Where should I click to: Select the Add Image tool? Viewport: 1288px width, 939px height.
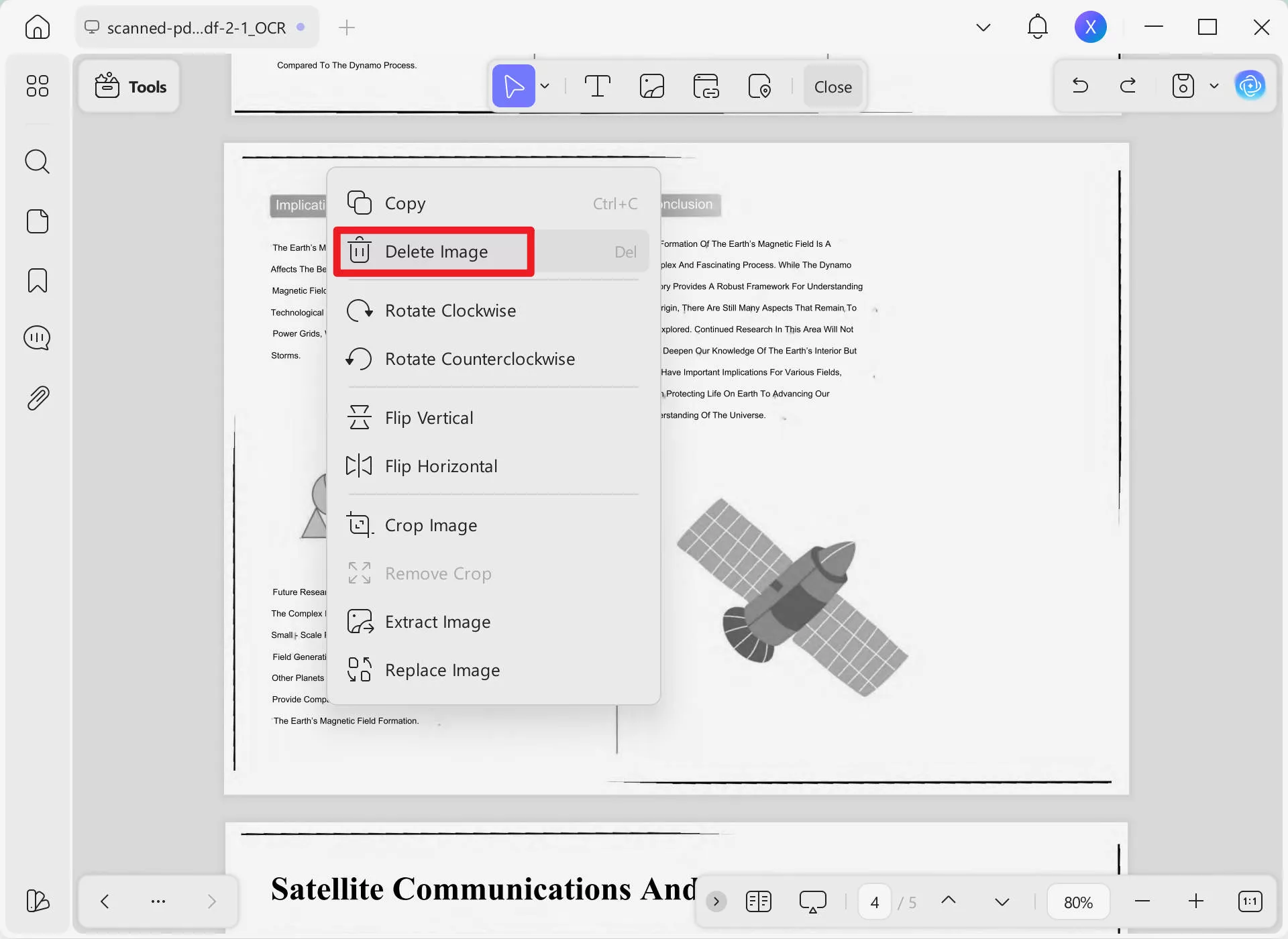(x=651, y=86)
